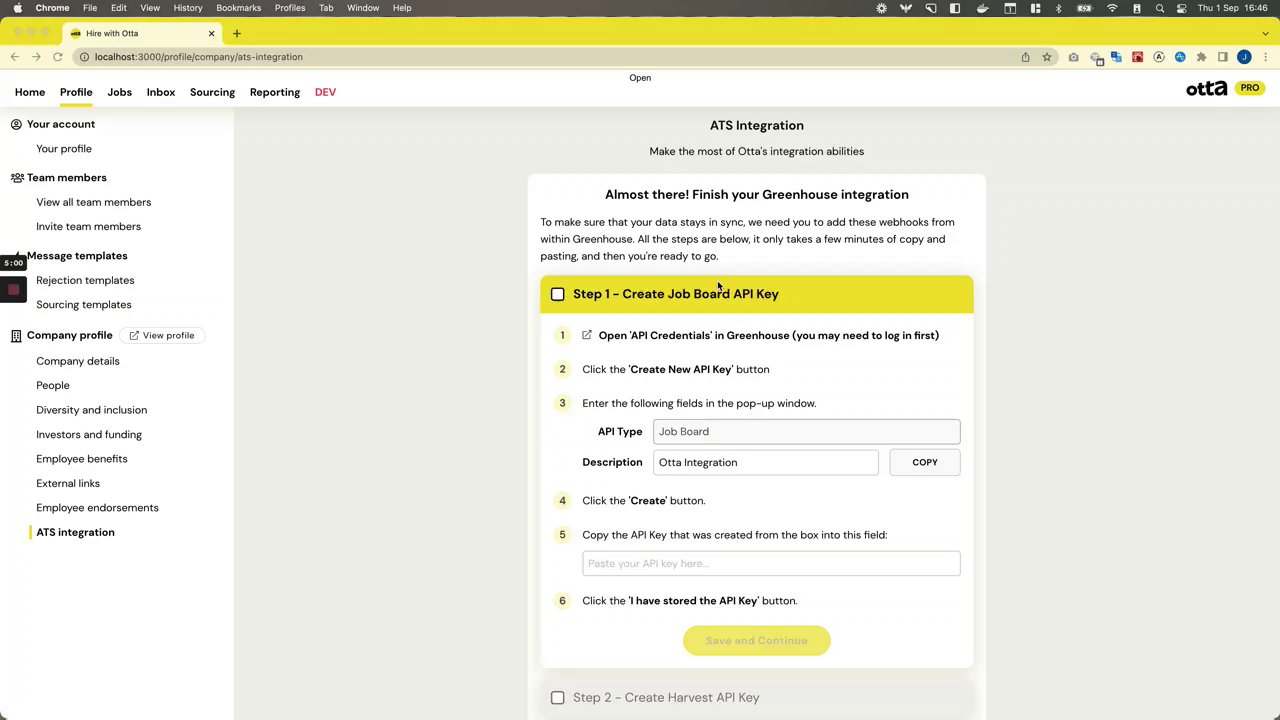
Task: Select ATS integration in sidebar
Action: pyautogui.click(x=76, y=533)
